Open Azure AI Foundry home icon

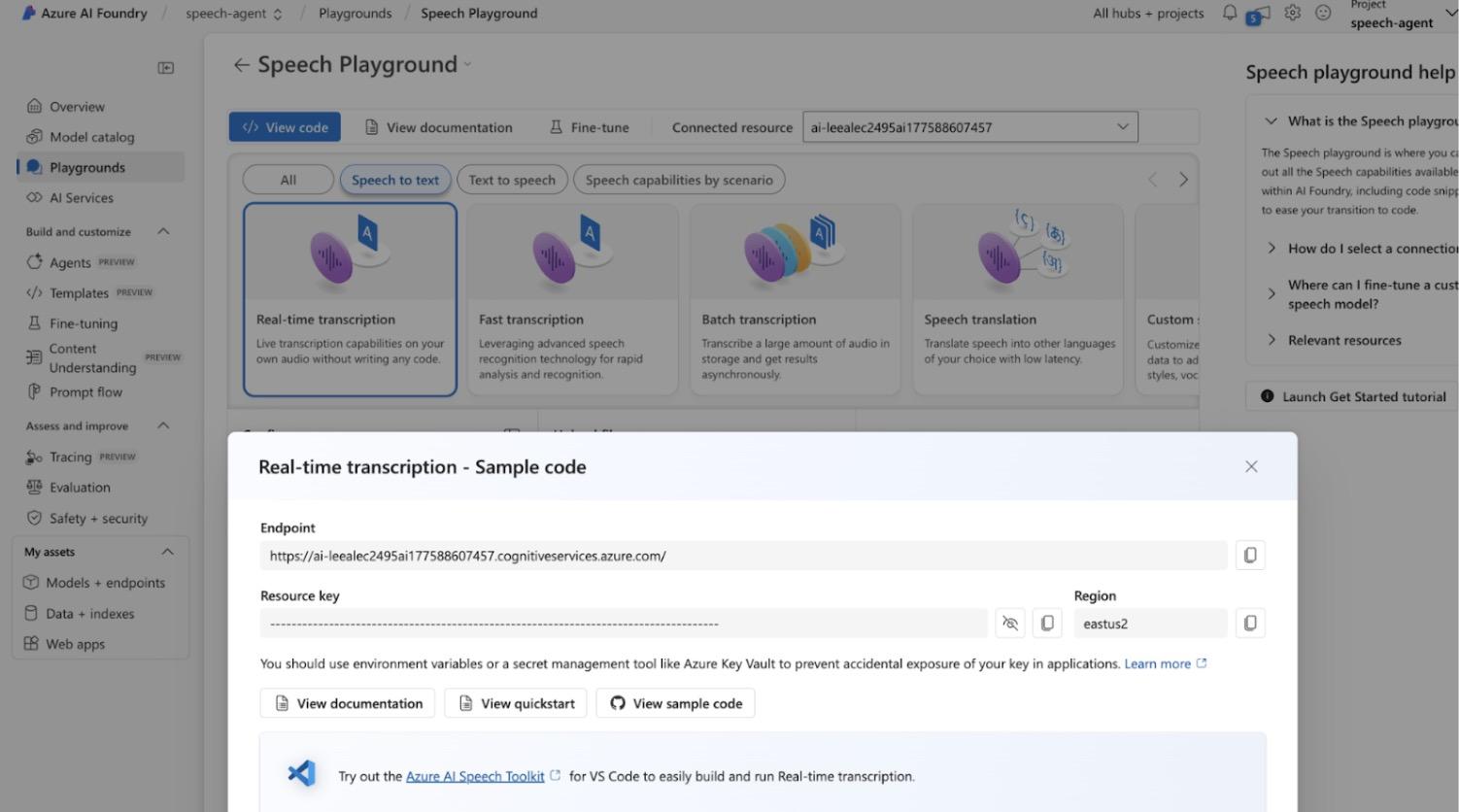tap(28, 13)
